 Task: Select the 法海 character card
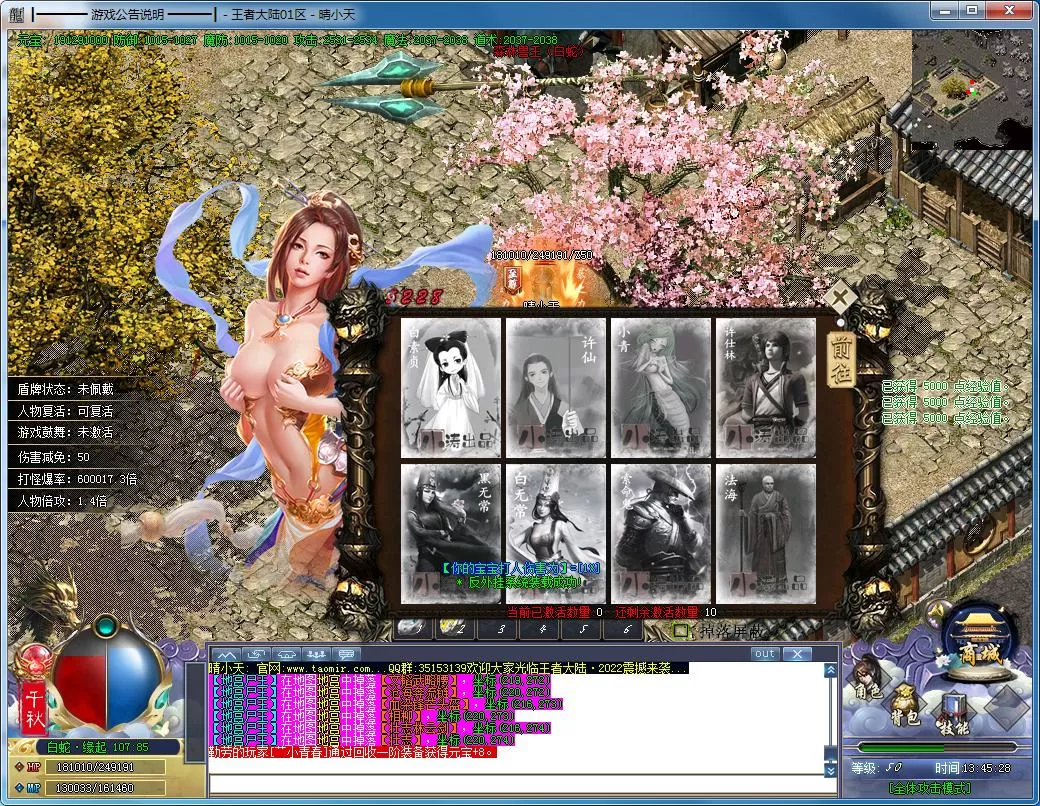click(x=765, y=533)
